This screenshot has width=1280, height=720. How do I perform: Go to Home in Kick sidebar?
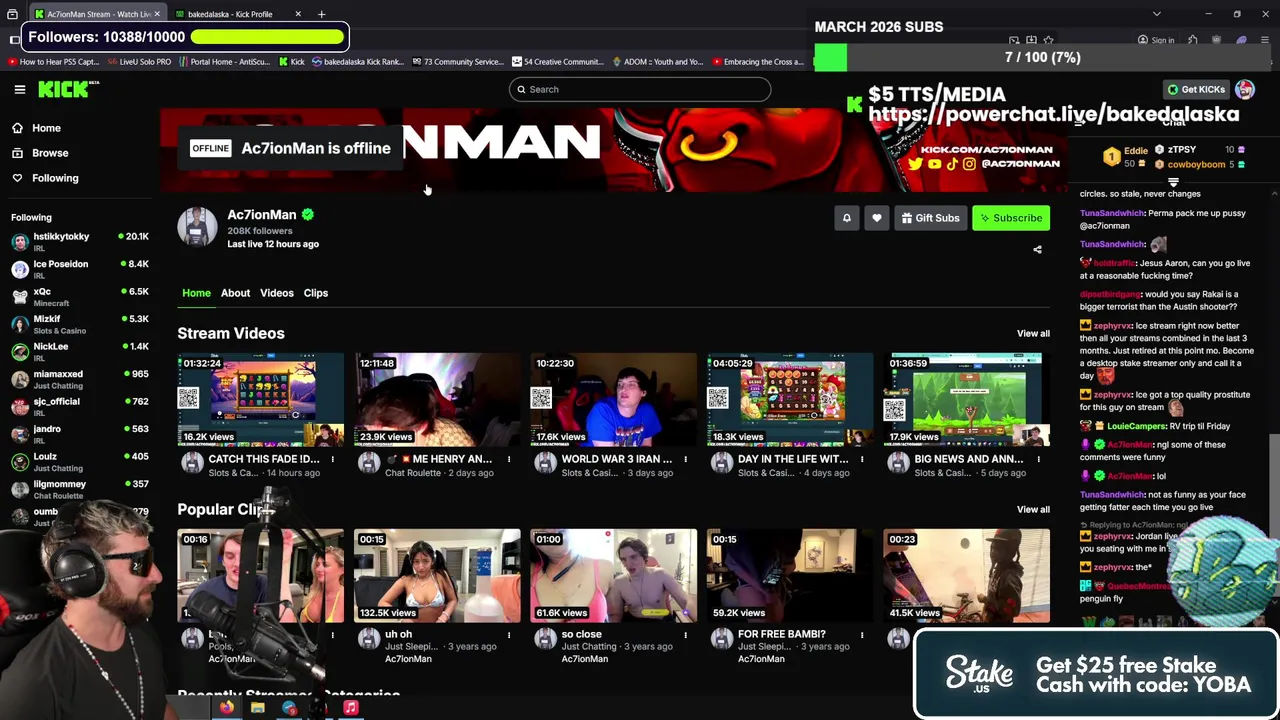36,128
